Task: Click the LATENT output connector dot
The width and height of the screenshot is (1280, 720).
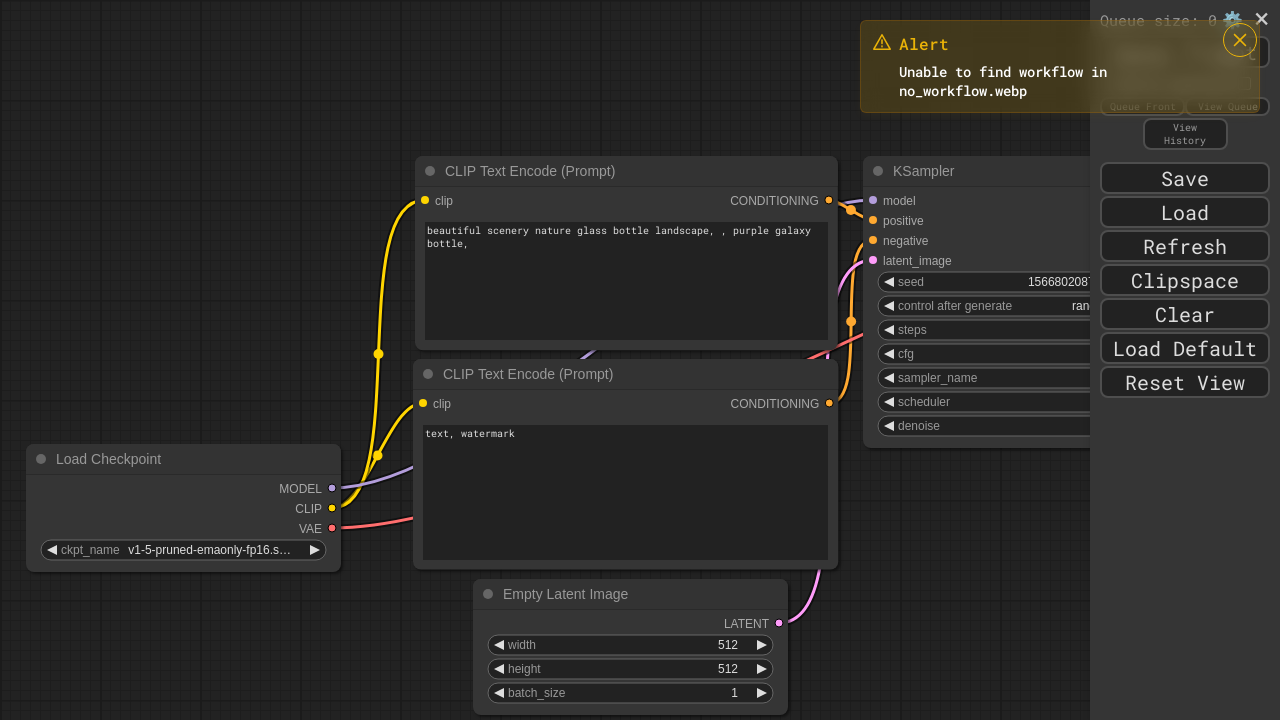Action: pos(779,623)
